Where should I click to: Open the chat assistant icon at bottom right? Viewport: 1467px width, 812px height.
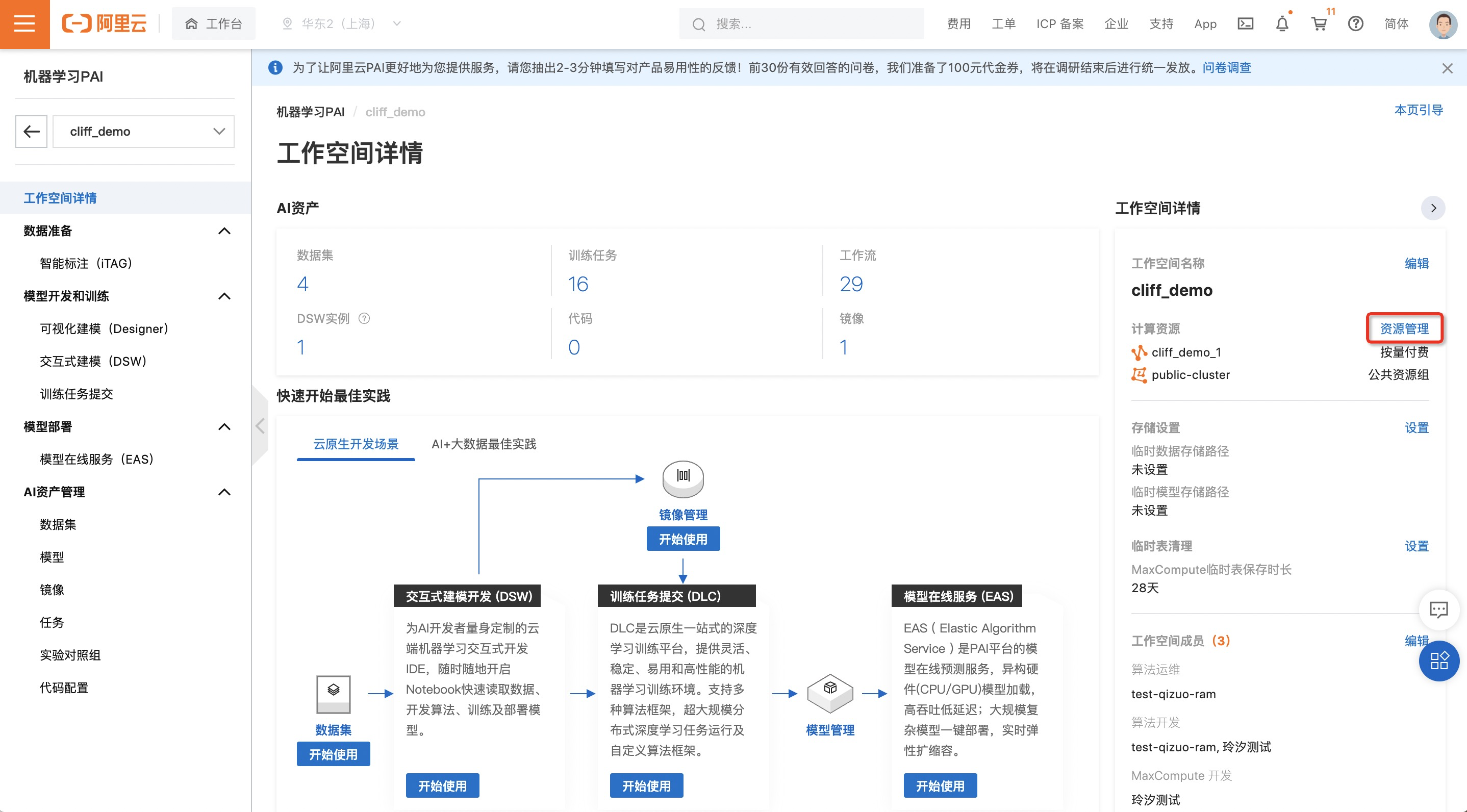point(1438,611)
